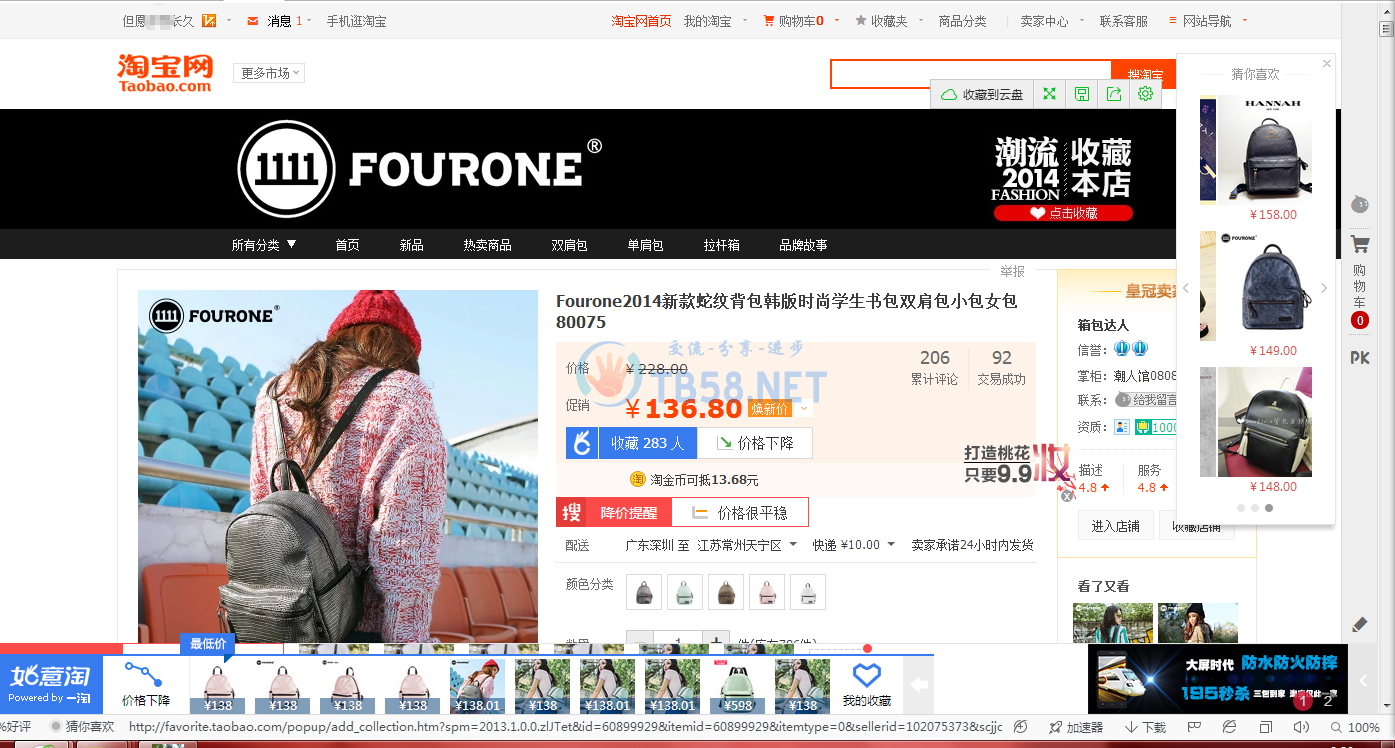1395x748 pixels.
Task: Select the mint green backpack color swatch
Action: tap(685, 591)
